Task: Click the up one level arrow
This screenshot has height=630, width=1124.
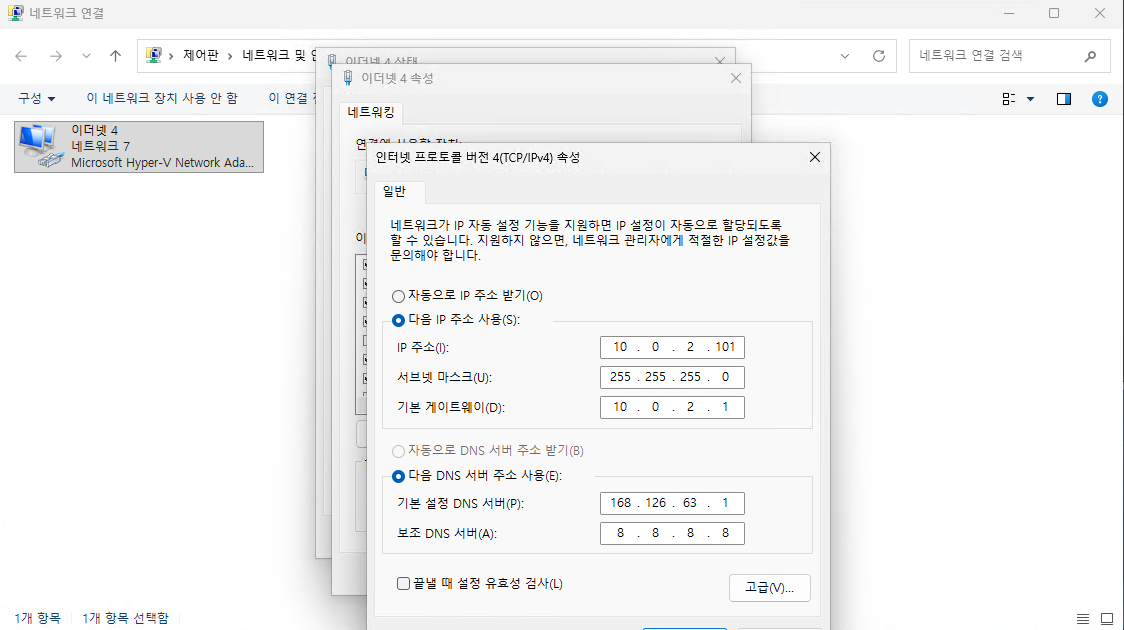Action: click(115, 56)
